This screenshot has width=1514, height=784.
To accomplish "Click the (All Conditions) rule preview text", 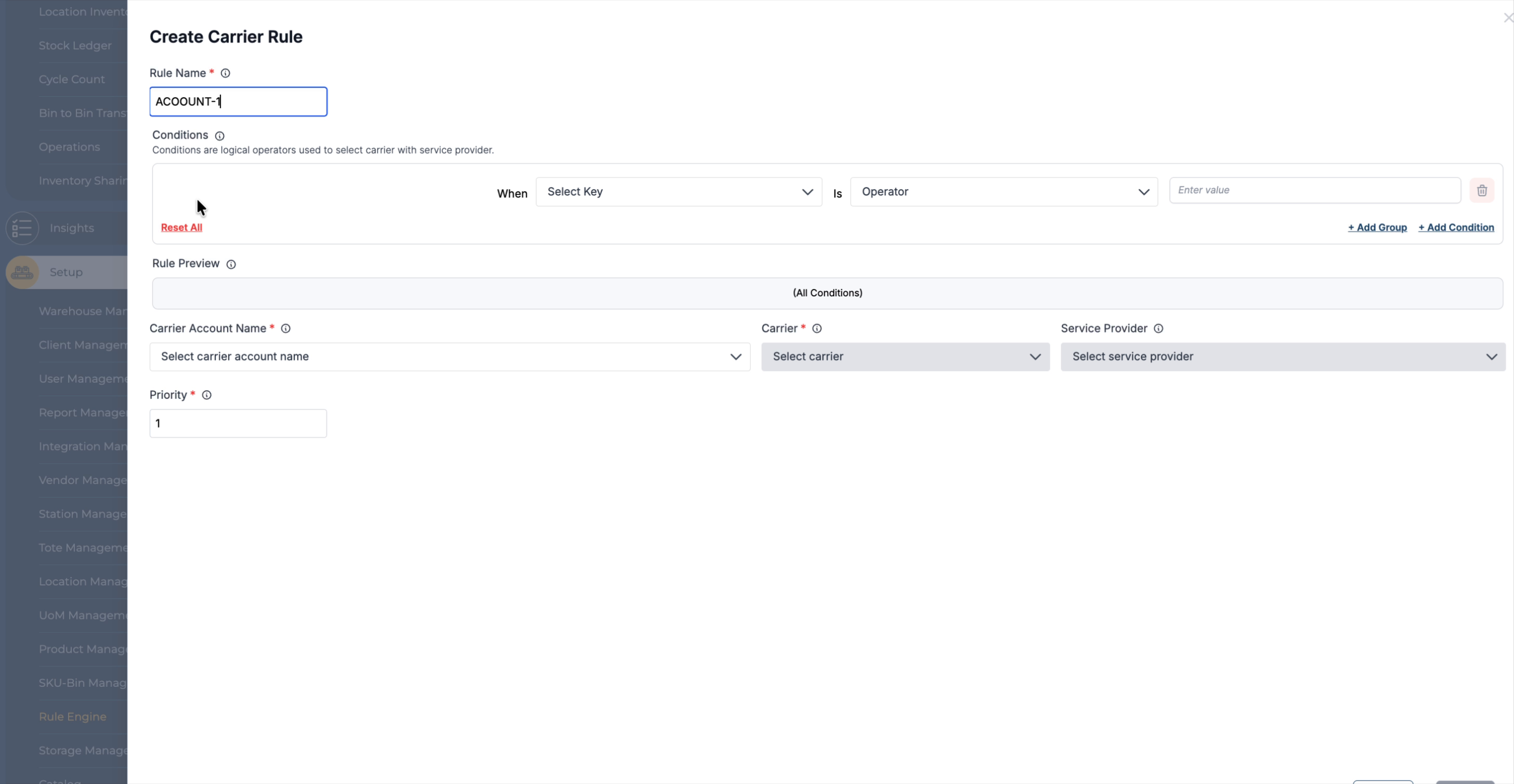I will coord(828,293).
